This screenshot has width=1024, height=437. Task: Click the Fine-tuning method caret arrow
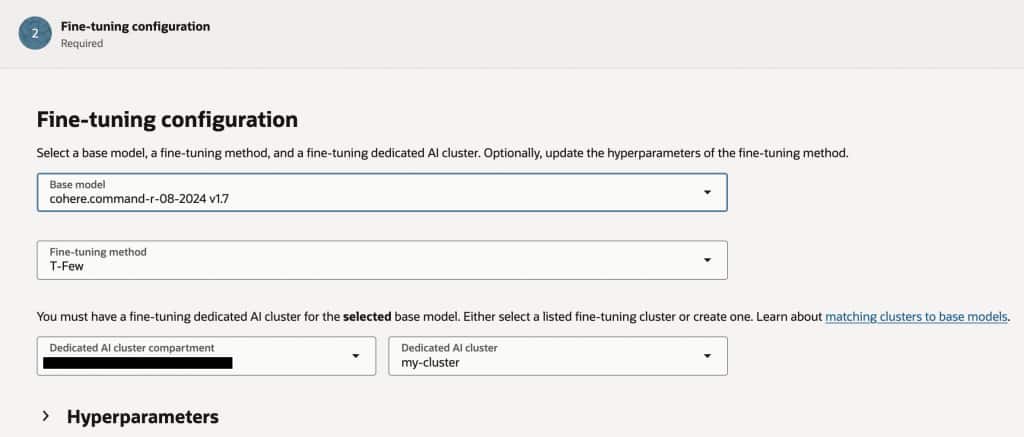click(707, 260)
